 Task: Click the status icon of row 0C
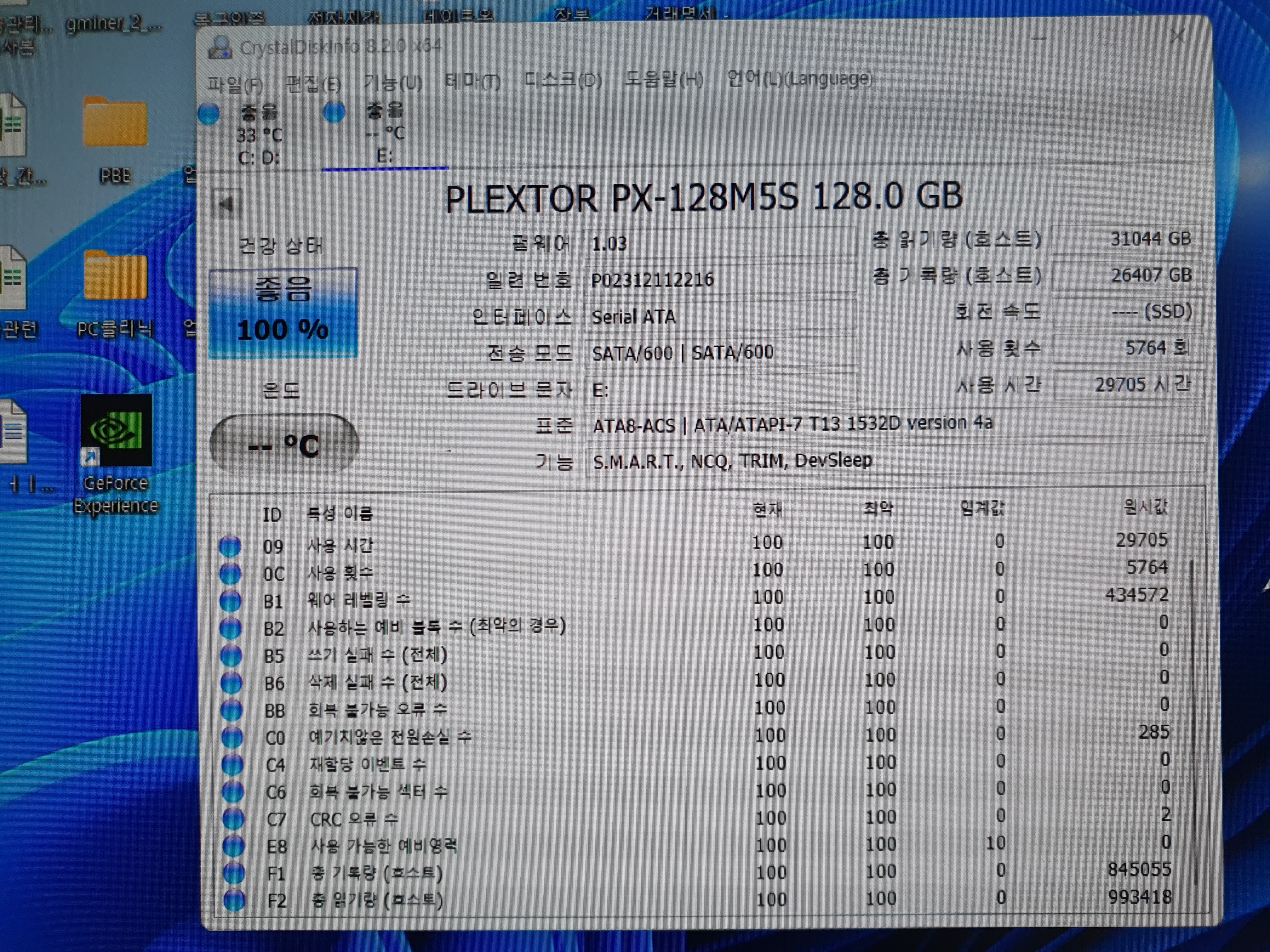pos(230,573)
